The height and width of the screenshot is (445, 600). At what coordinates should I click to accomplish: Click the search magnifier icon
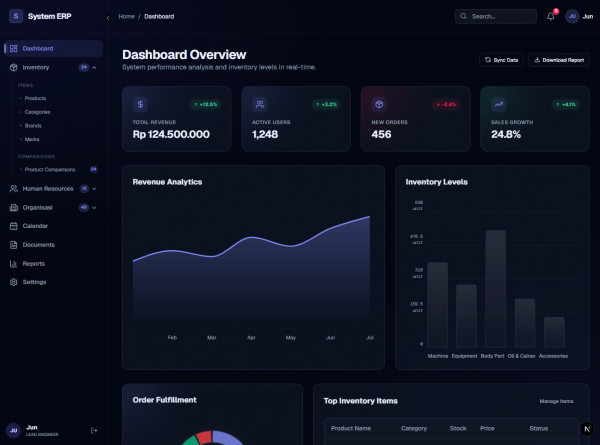pos(463,16)
